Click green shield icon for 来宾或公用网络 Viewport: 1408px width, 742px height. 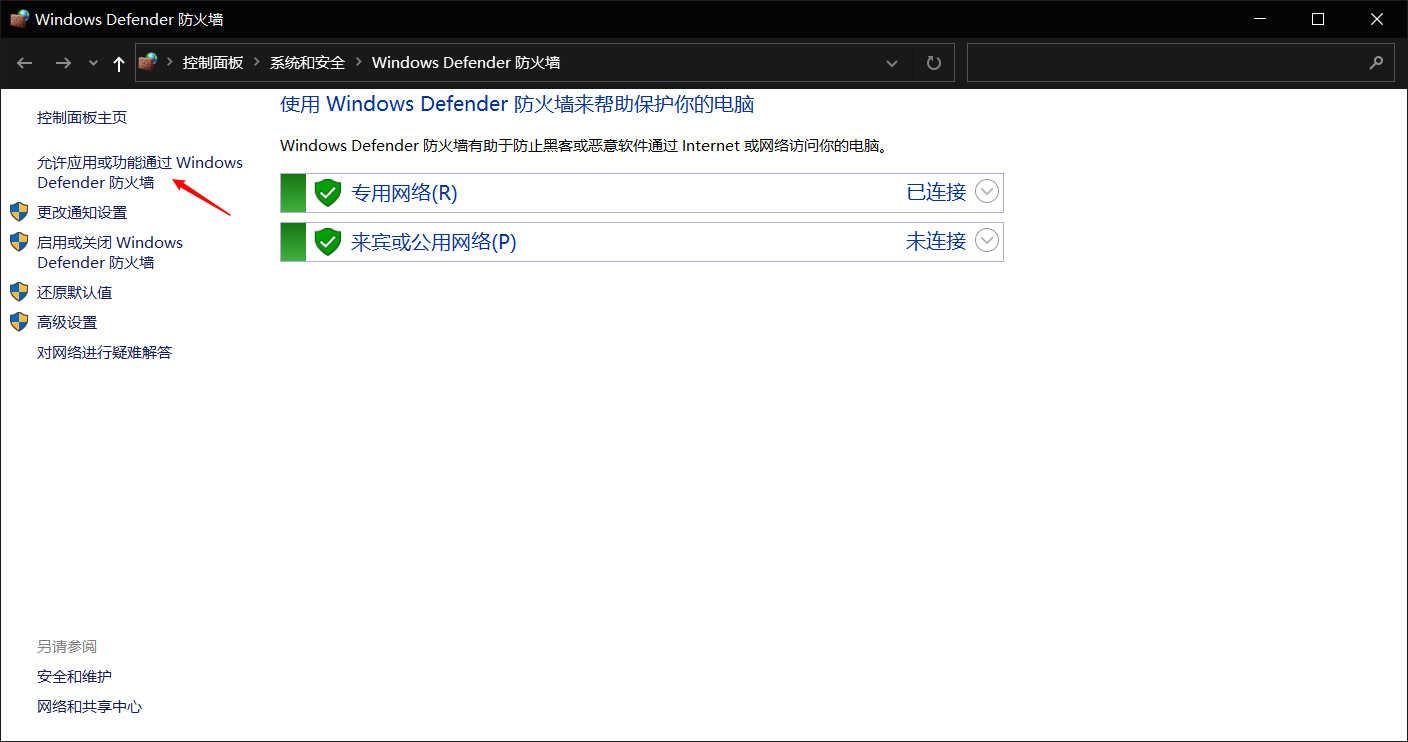click(328, 242)
